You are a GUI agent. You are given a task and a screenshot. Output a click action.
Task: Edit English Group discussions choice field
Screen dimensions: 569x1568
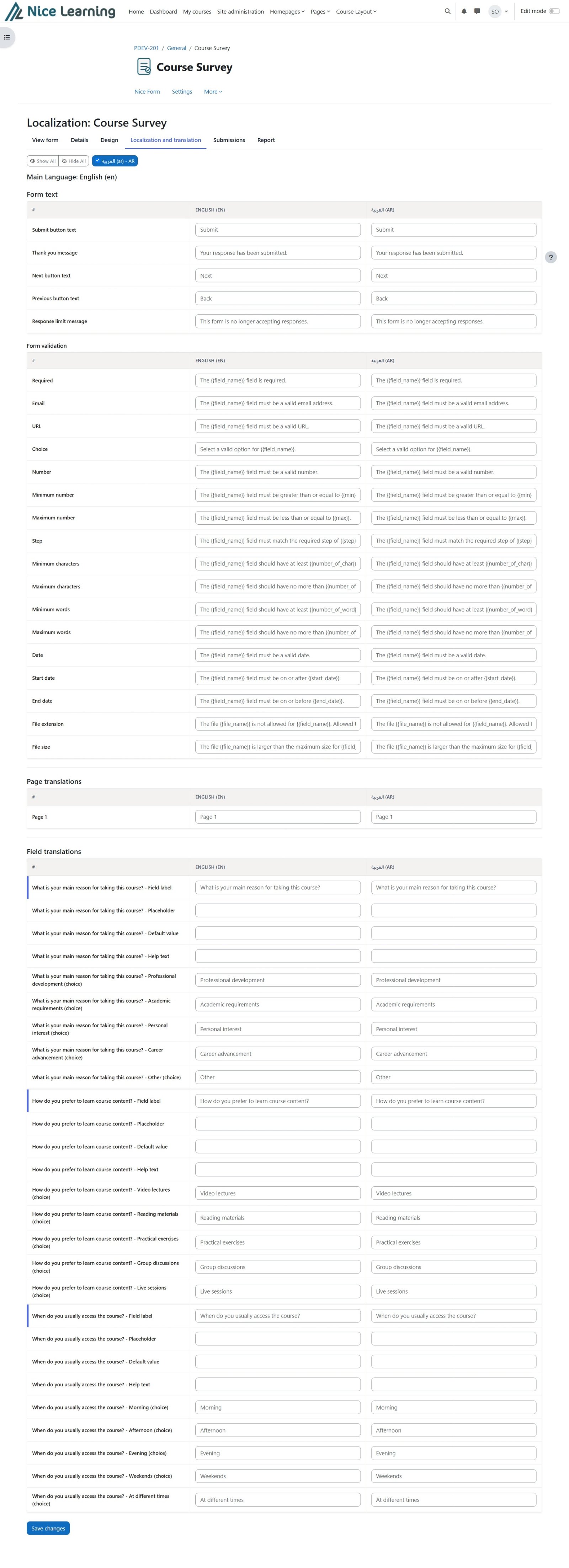click(278, 1267)
